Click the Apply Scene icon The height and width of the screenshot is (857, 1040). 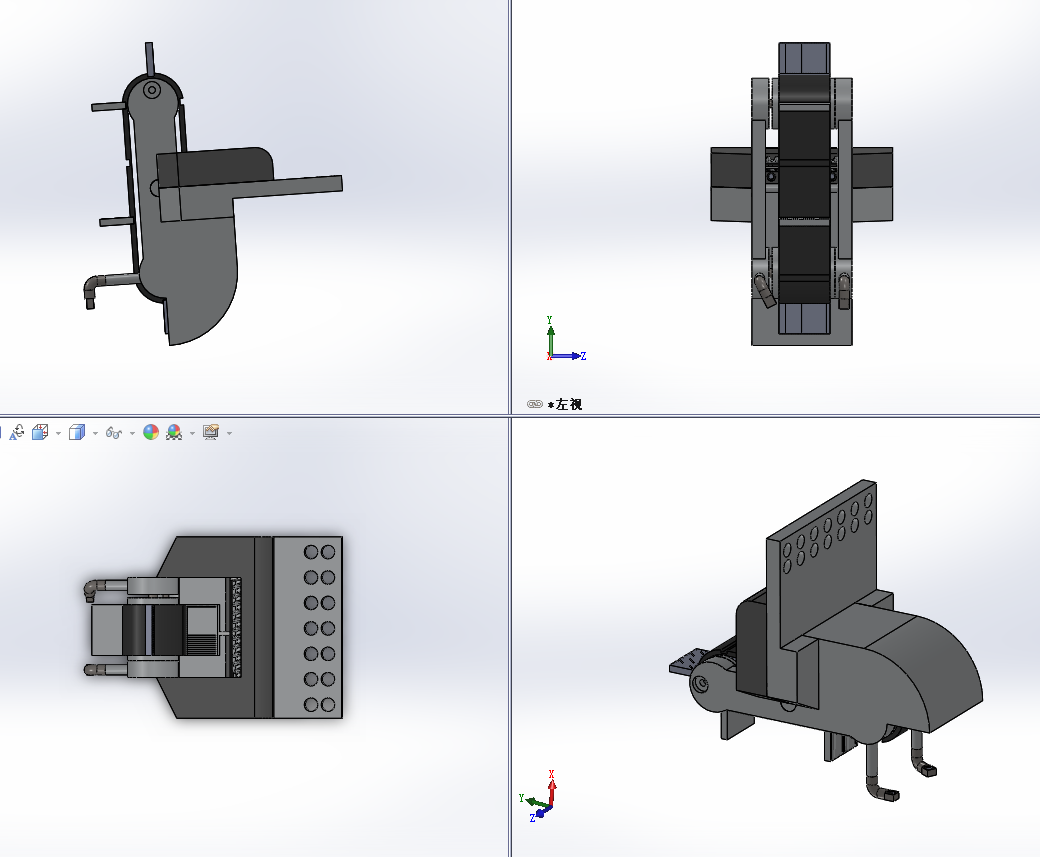pyautogui.click(x=174, y=432)
